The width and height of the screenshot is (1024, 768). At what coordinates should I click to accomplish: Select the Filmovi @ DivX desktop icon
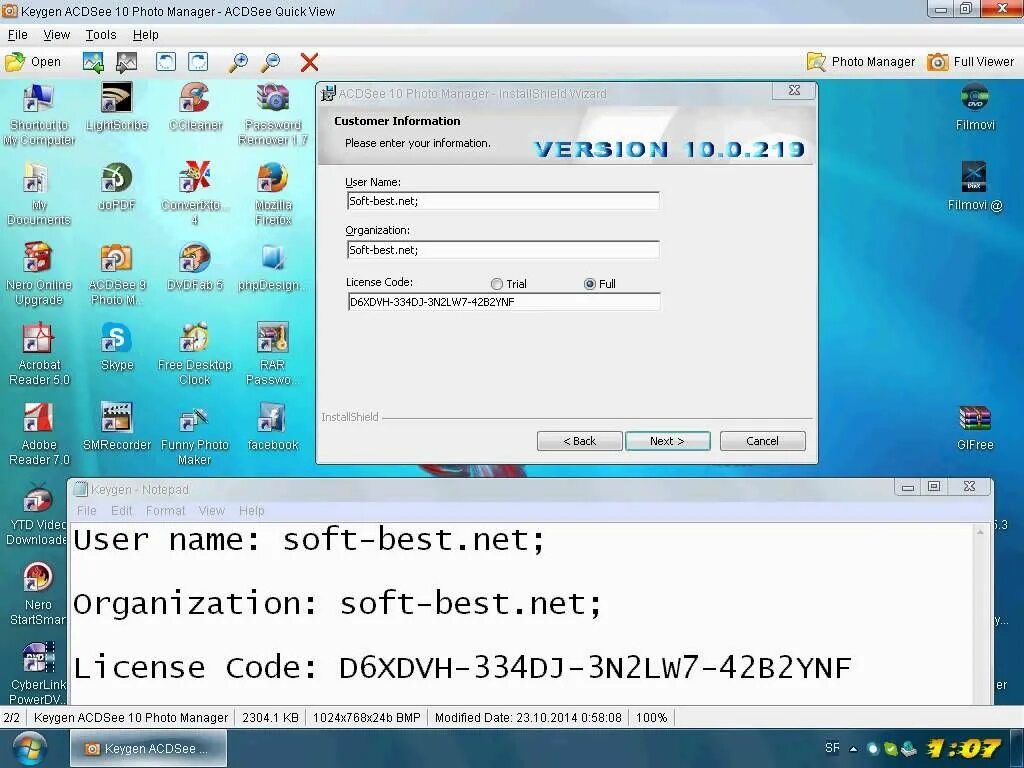(975, 187)
